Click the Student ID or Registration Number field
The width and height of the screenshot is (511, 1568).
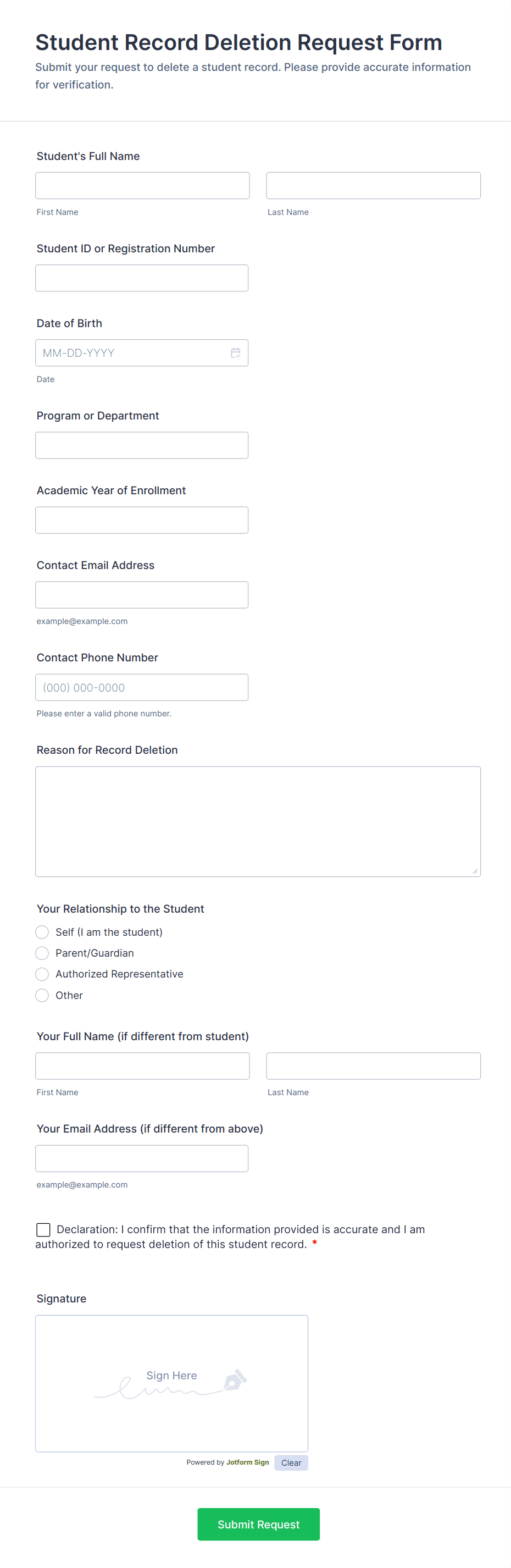142,278
